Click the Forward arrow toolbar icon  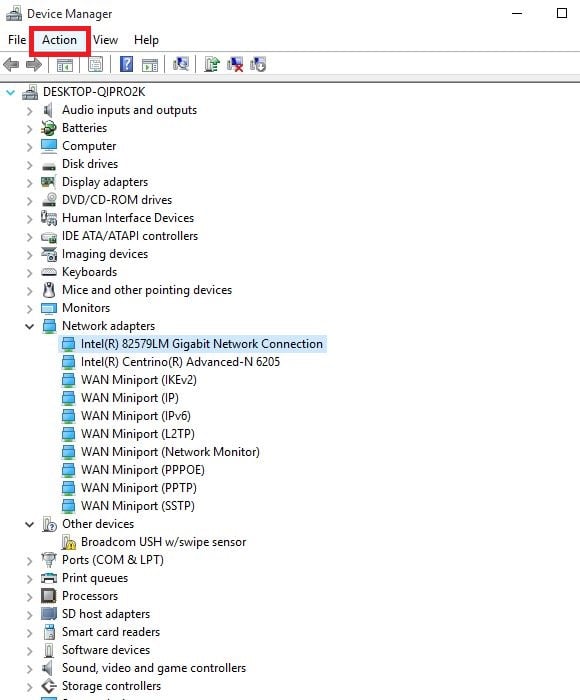click(34, 65)
